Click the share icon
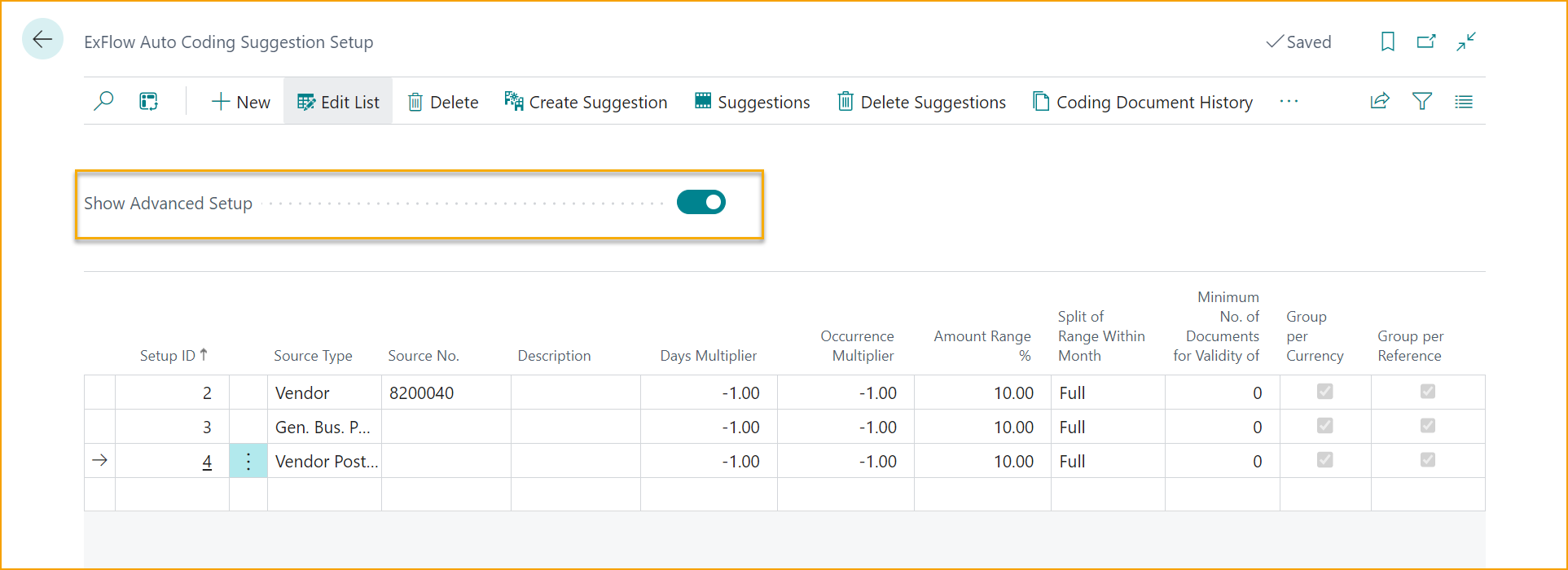Screen dimensions: 1568x570 click(x=1380, y=101)
